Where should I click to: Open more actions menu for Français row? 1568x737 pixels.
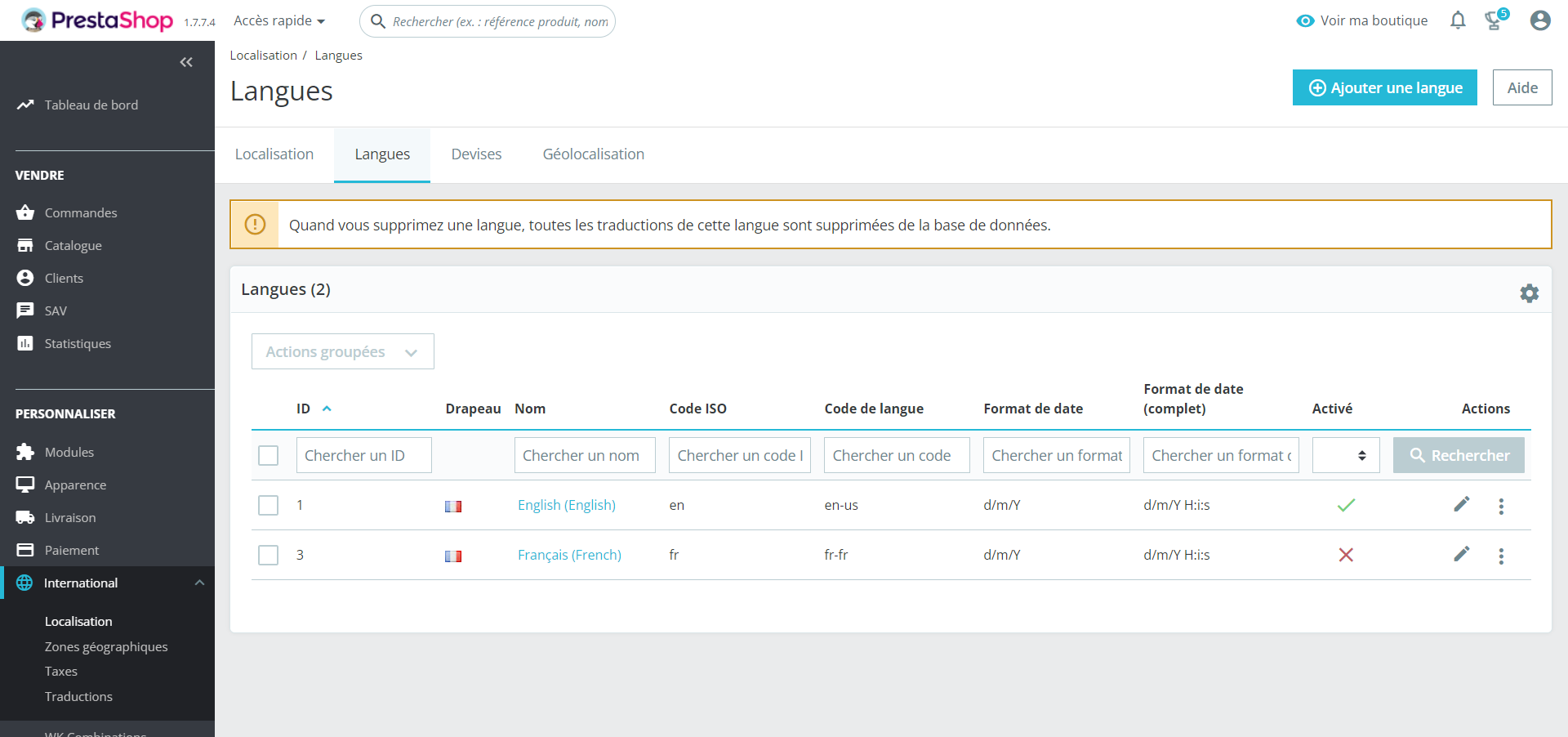1500,556
